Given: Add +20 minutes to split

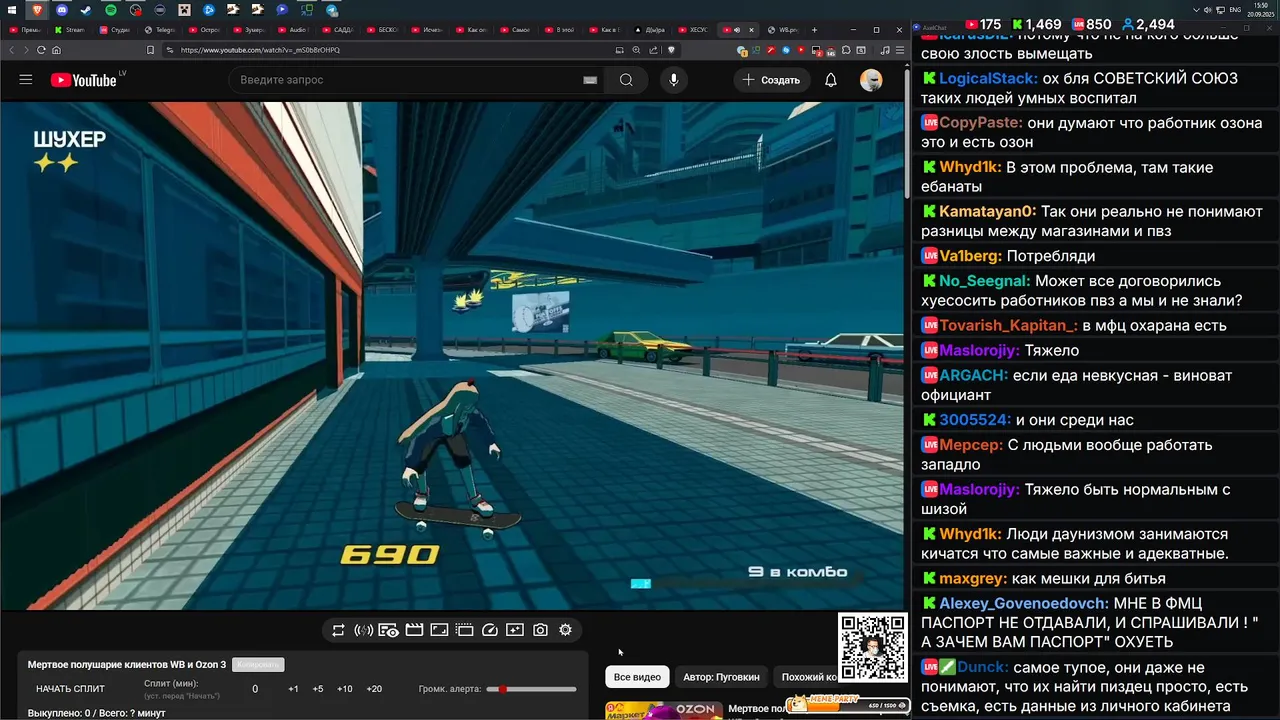Looking at the screenshot, I should click(x=374, y=689).
